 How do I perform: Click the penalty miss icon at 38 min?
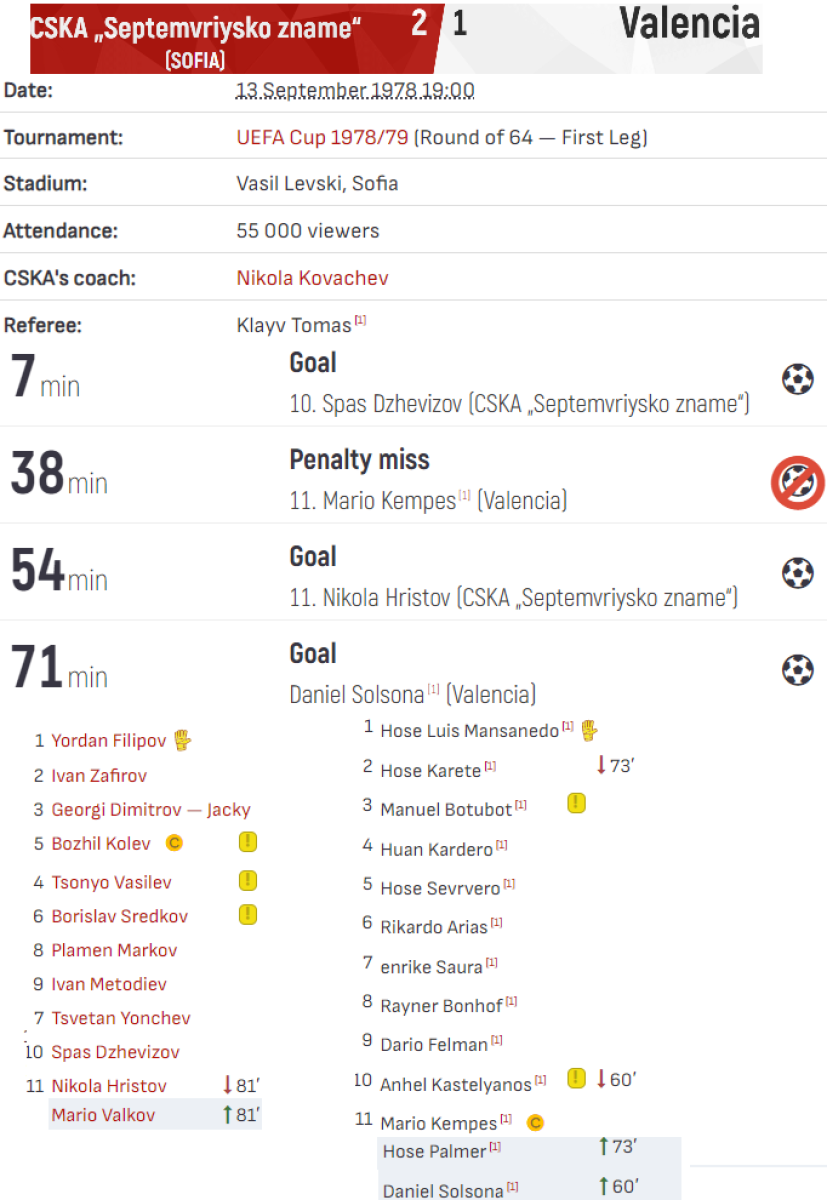796,483
